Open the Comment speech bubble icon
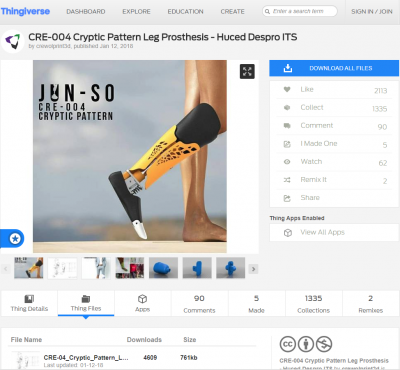 coord(287,126)
